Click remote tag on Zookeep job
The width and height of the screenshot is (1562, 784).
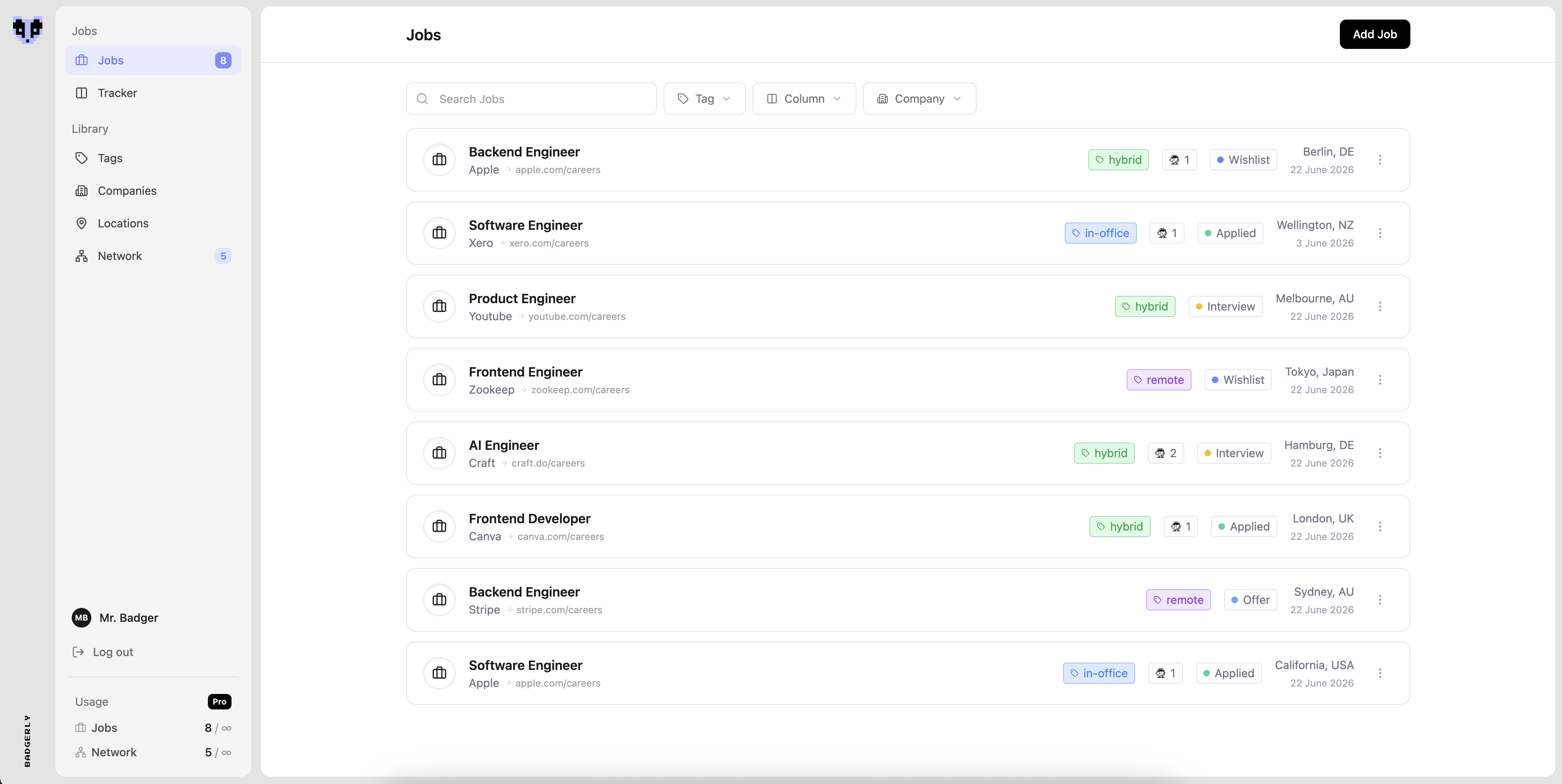pyautogui.click(x=1159, y=380)
